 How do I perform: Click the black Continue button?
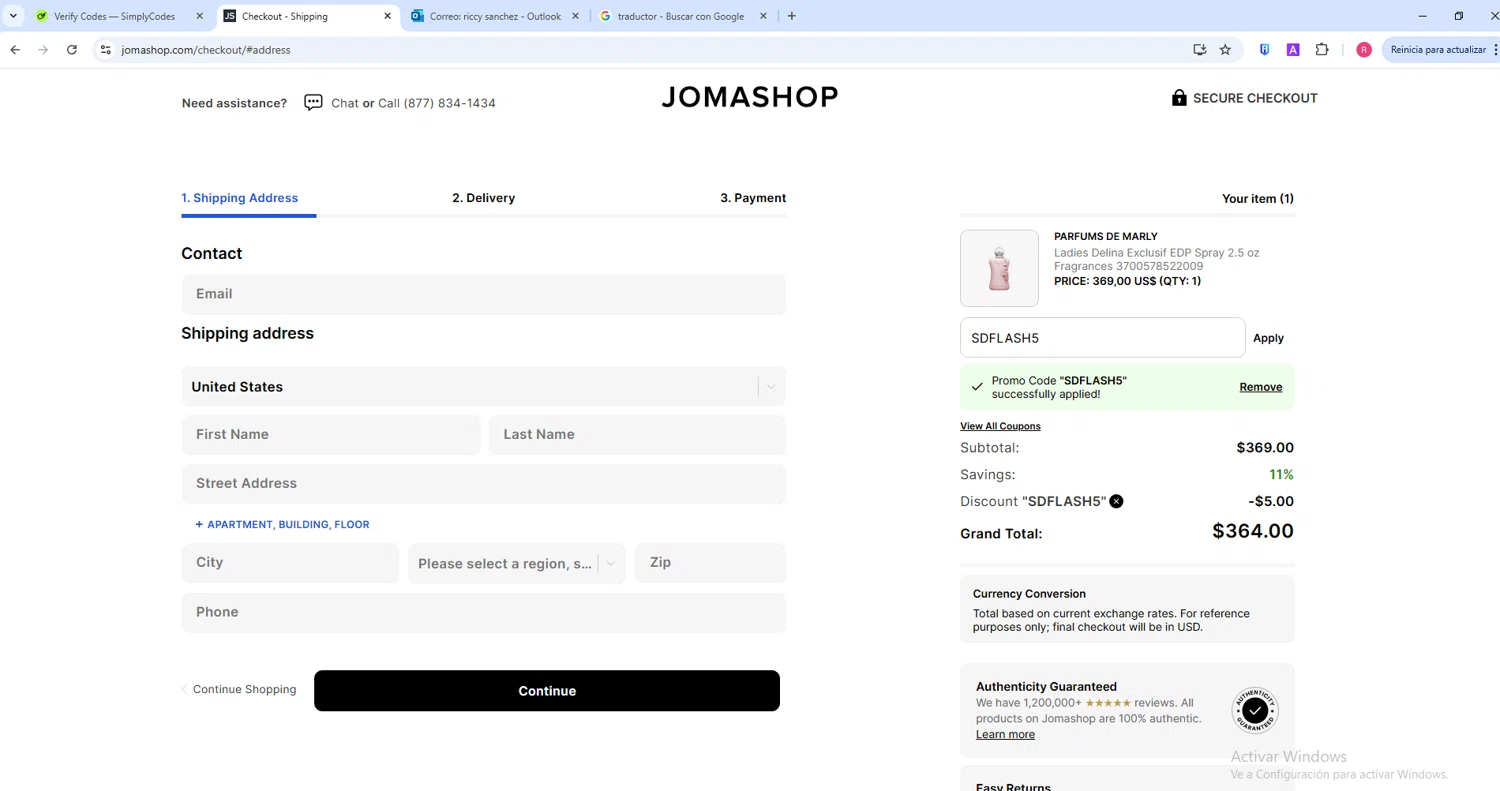(x=547, y=691)
